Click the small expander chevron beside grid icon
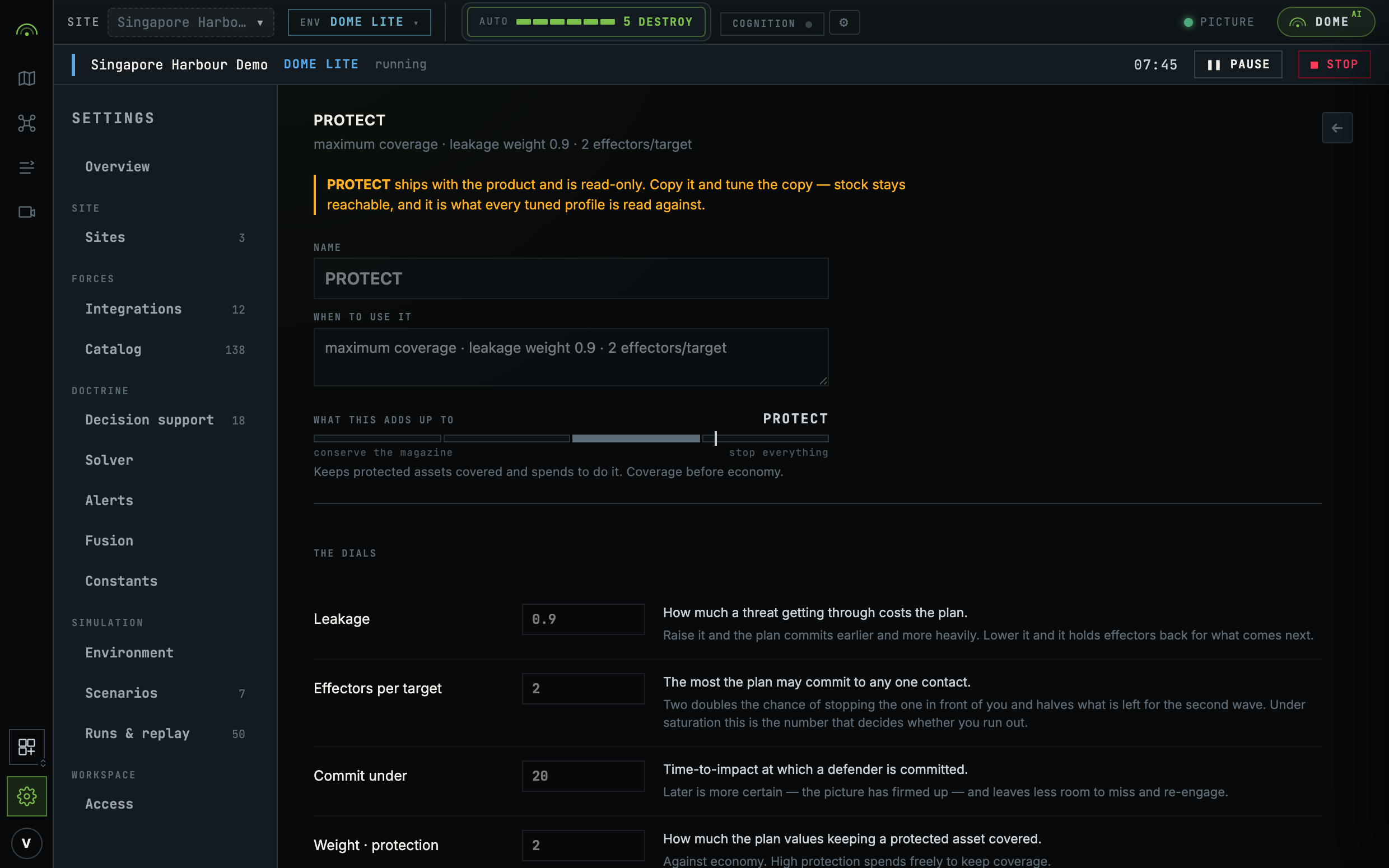Image resolution: width=1389 pixels, height=868 pixels. 43,763
